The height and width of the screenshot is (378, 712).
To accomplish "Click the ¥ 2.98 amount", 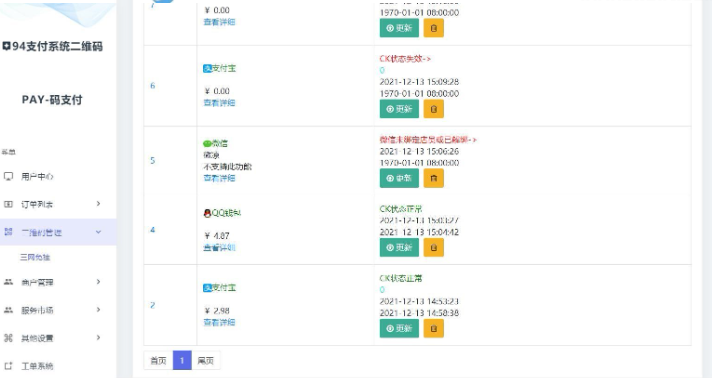I will pyautogui.click(x=217, y=311).
